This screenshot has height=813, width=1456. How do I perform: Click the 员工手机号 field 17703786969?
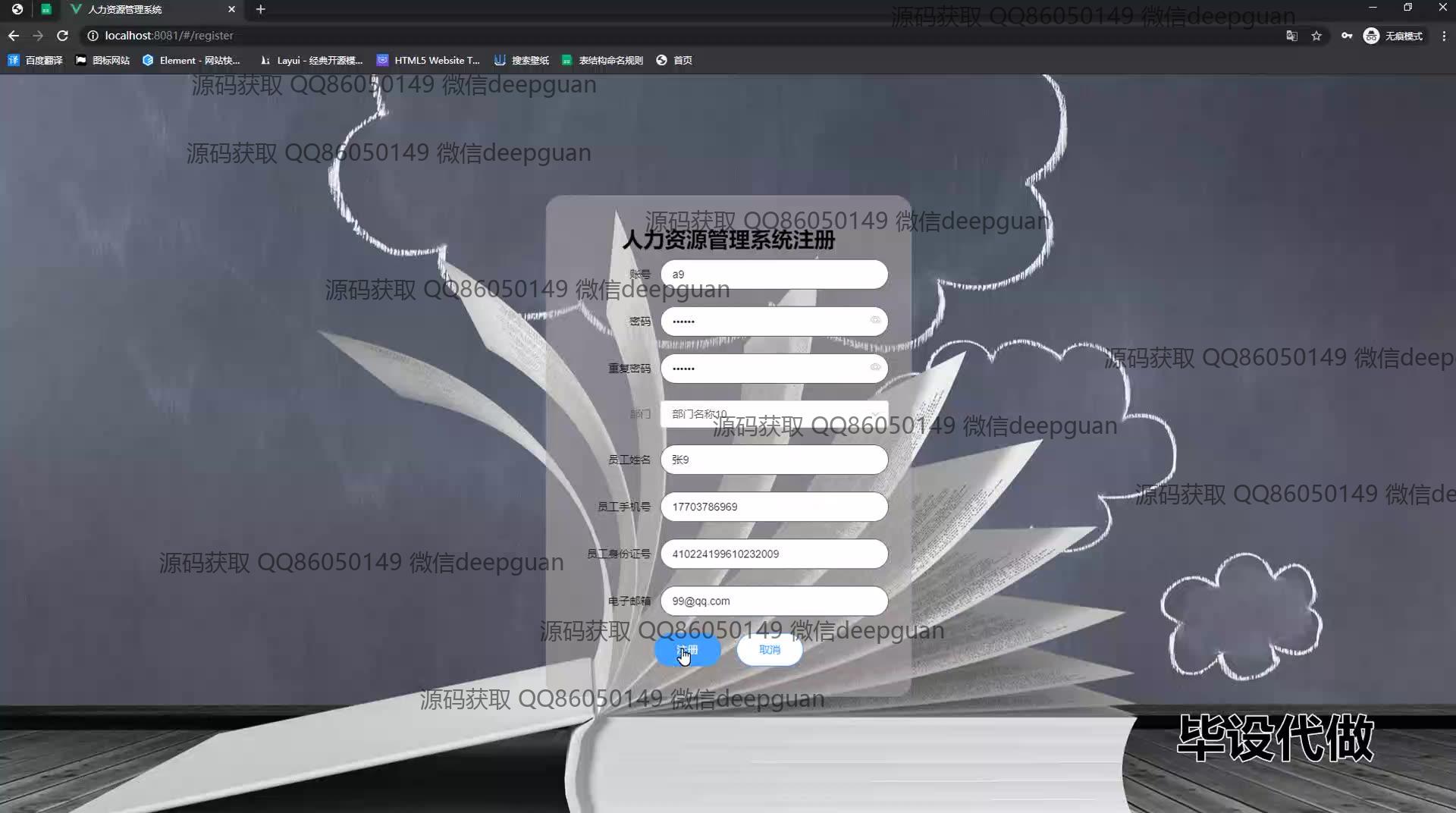774,507
